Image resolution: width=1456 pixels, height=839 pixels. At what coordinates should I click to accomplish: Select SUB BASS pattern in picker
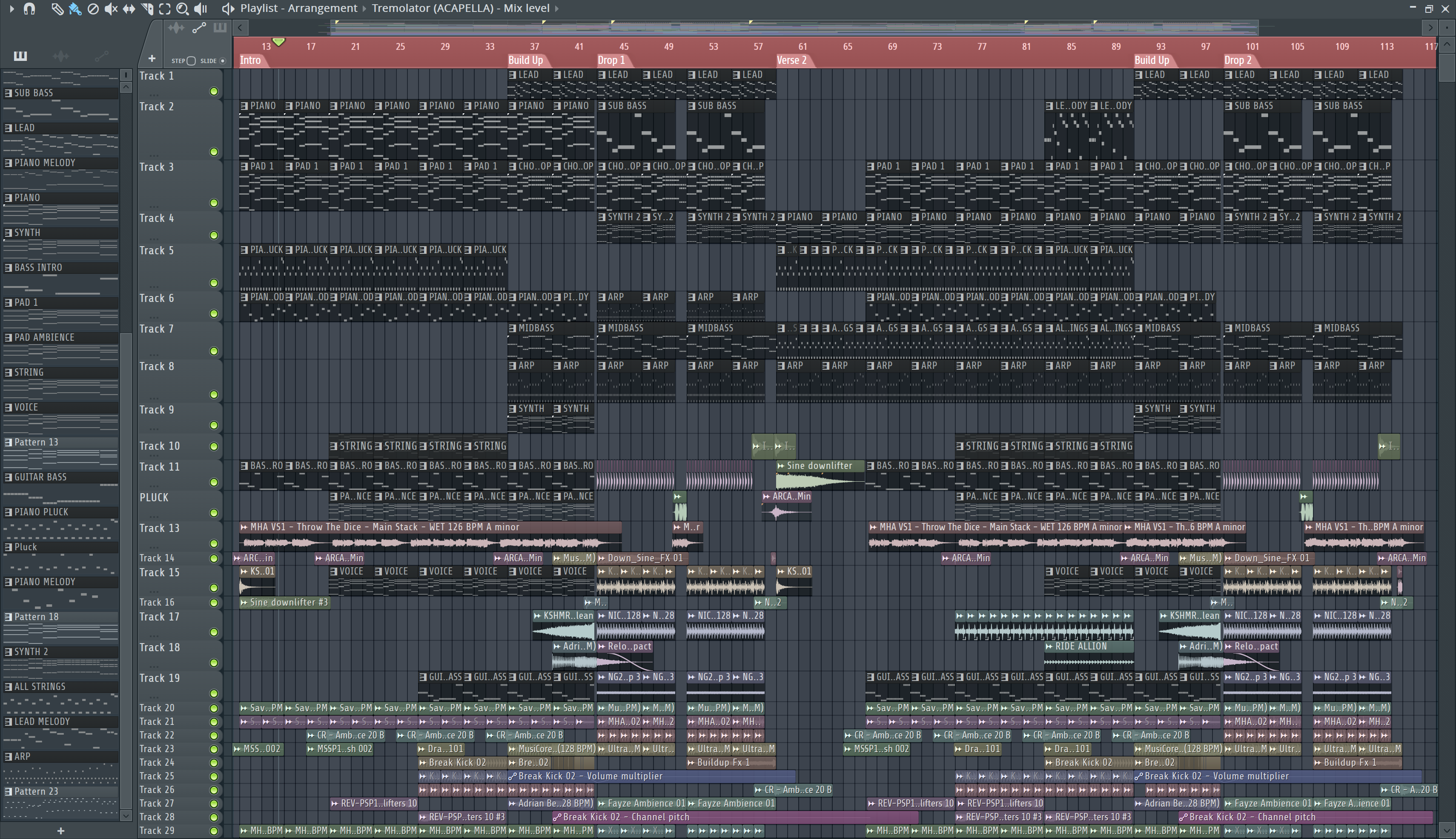(60, 93)
